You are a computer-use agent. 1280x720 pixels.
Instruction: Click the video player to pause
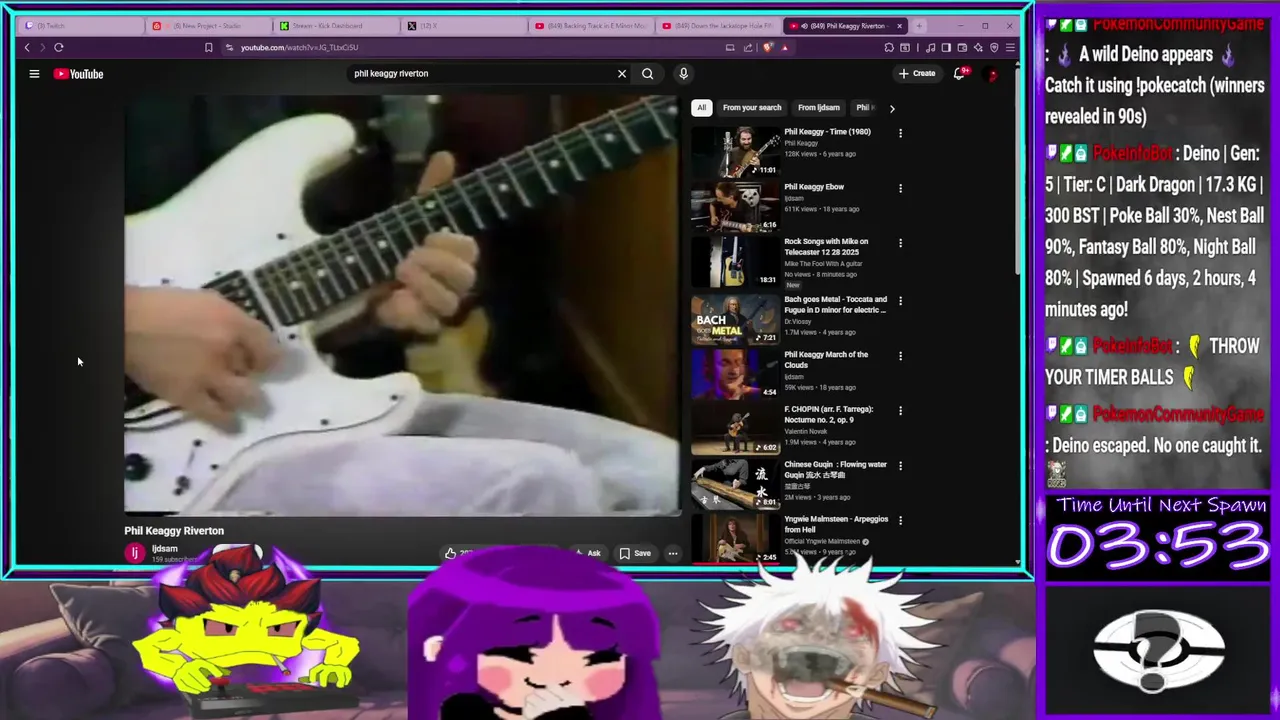coord(402,306)
